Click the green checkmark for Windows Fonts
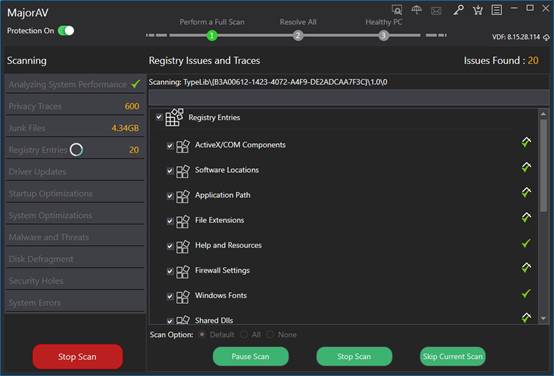 (x=526, y=293)
